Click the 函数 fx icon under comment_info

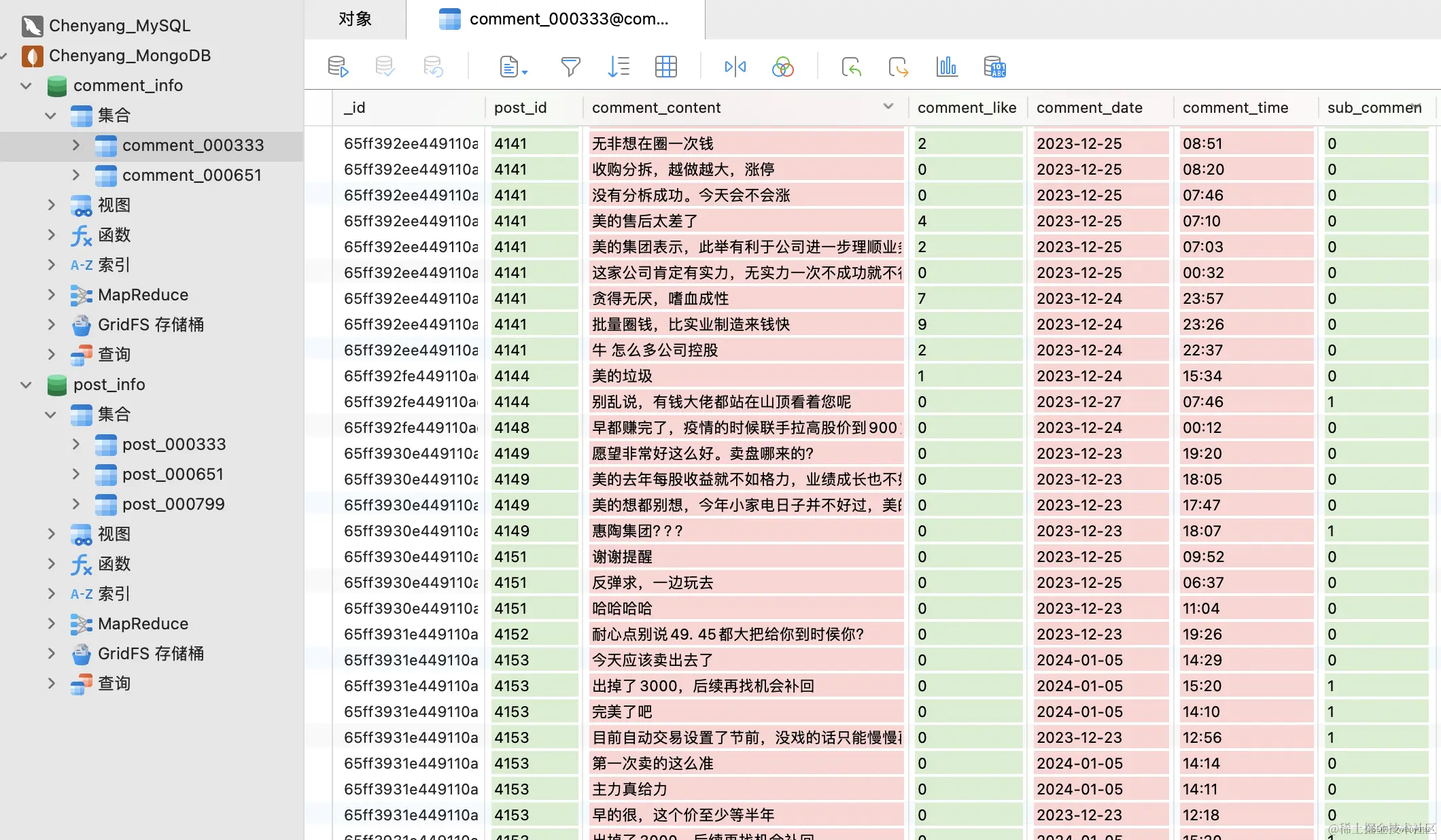81,235
